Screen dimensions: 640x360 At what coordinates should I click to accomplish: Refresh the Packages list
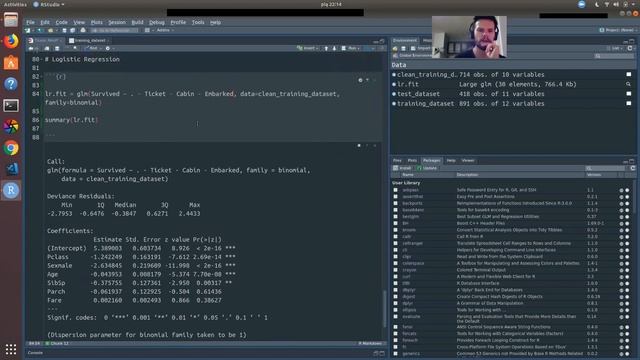coord(632,168)
